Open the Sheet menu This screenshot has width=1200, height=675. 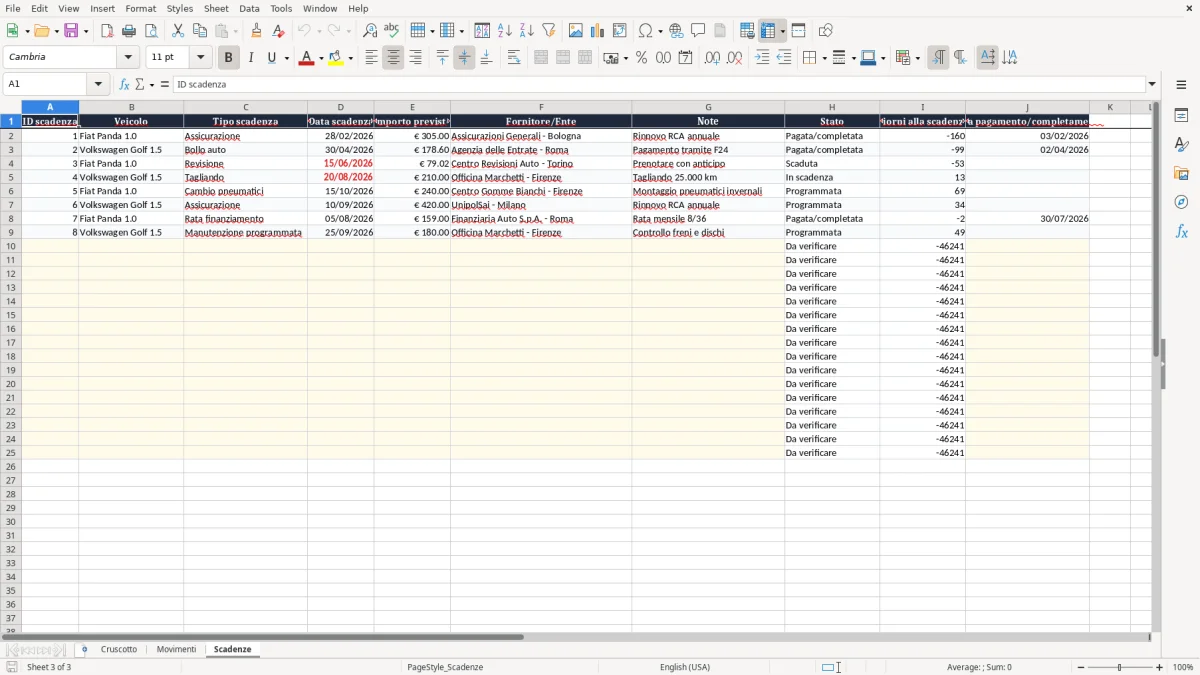[x=216, y=8]
